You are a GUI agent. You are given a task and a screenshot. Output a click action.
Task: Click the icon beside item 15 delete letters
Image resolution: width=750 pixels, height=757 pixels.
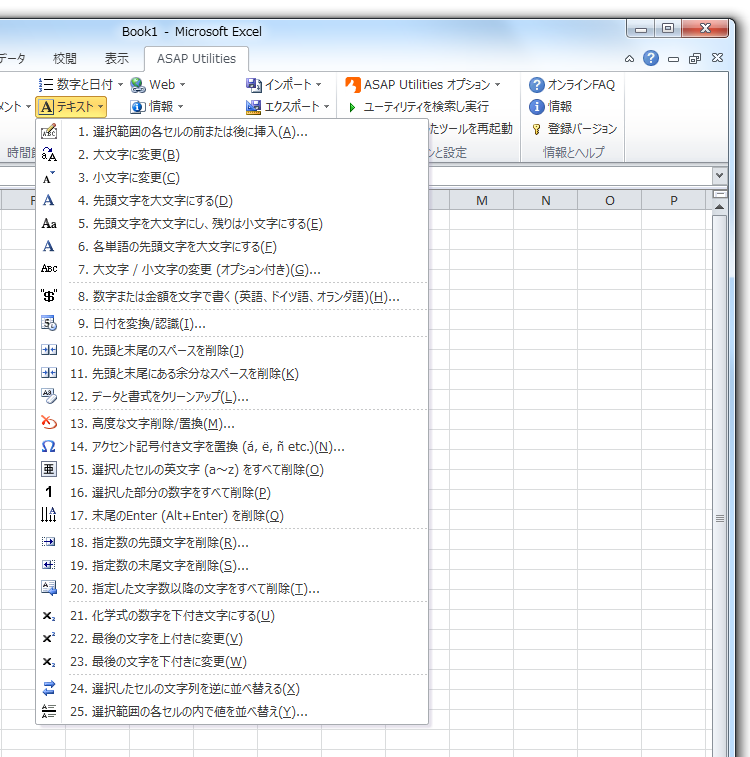[x=49, y=469]
